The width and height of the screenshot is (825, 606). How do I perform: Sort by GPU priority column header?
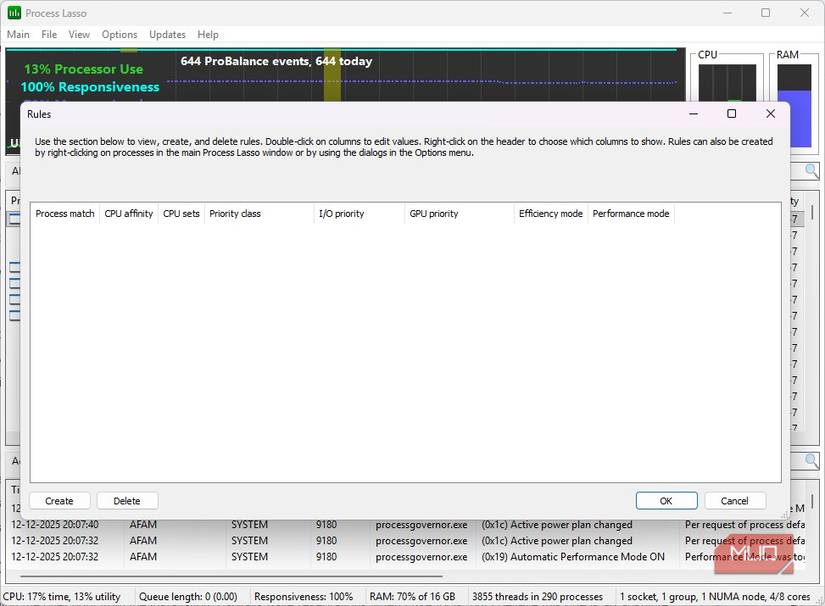pyautogui.click(x=459, y=214)
